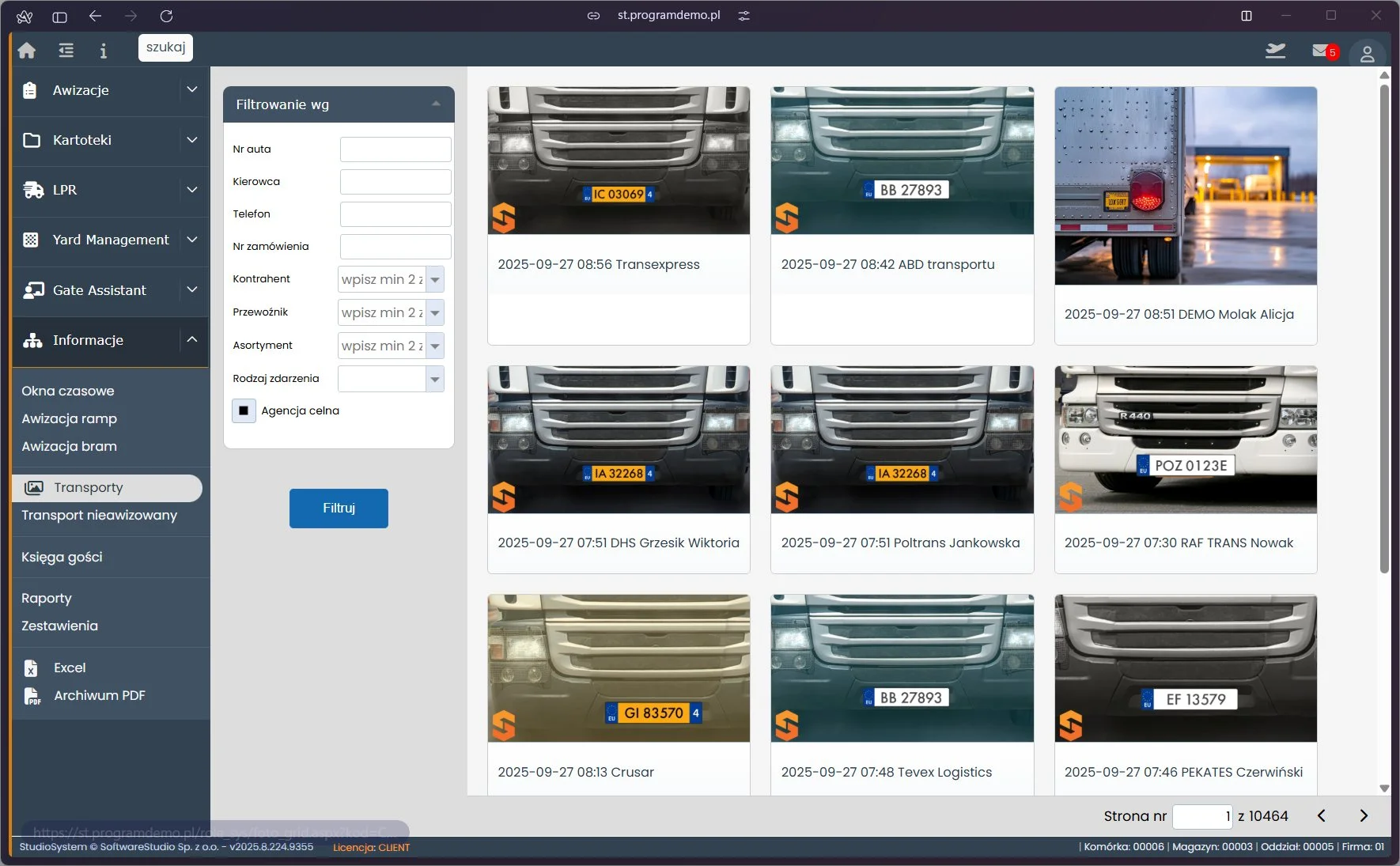Open the user profile icon

pos(1367,53)
